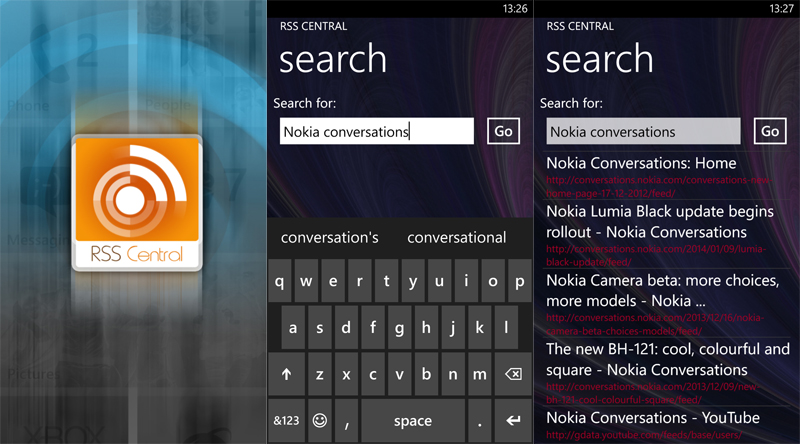Choose the "conversation's" word suggestion
Viewport: 800px width, 444px height.
point(330,237)
